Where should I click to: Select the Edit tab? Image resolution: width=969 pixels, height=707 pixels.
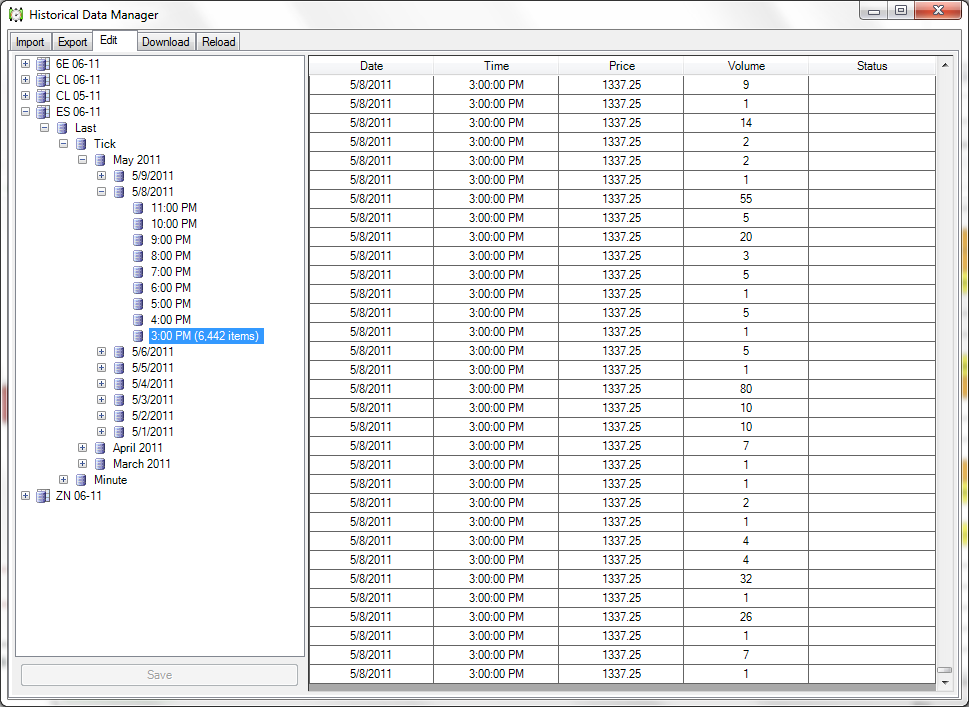tap(114, 40)
